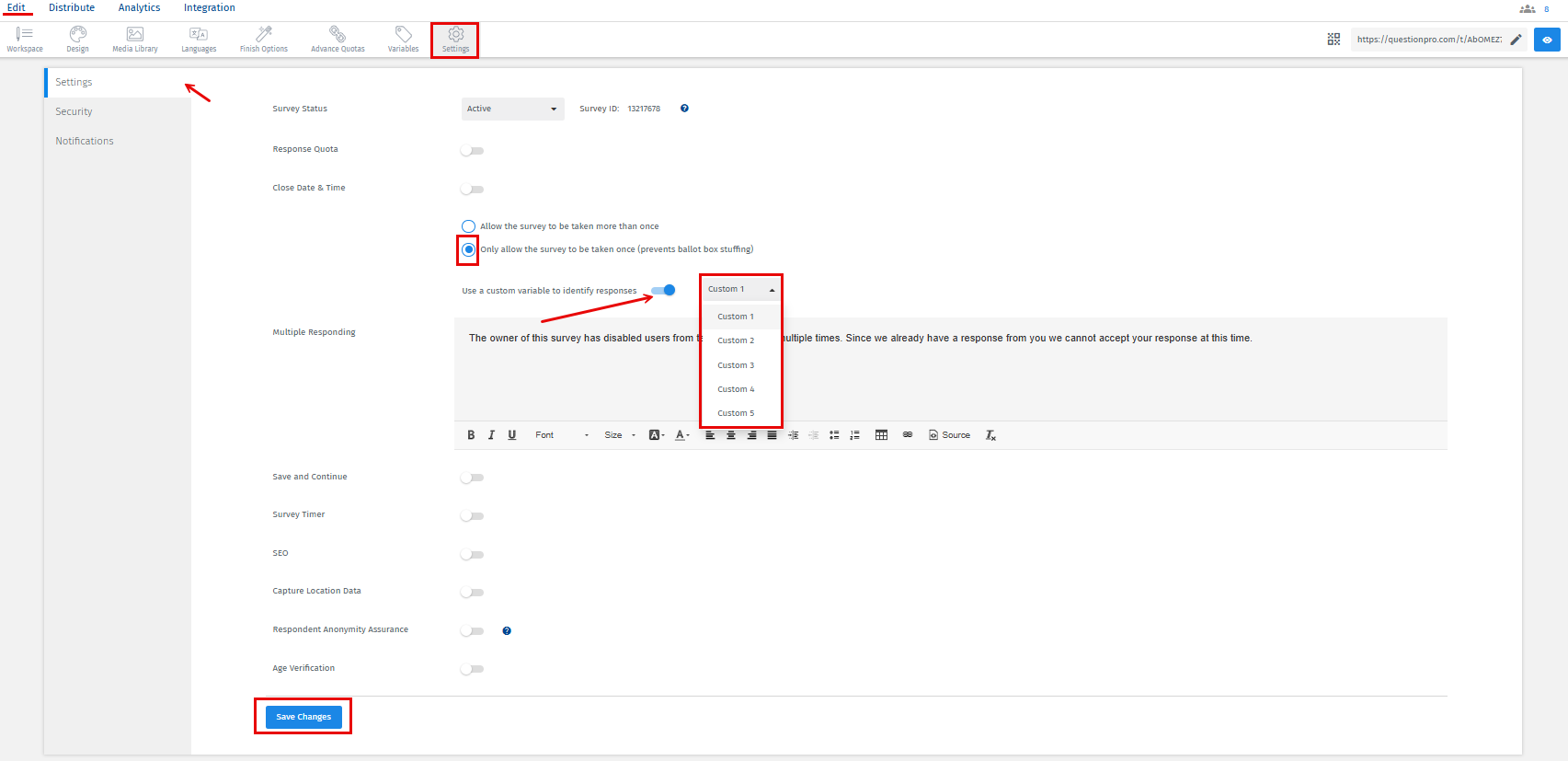Toggle the Age Verification switch
Image resolution: width=1568 pixels, height=761 pixels.
pyautogui.click(x=472, y=669)
